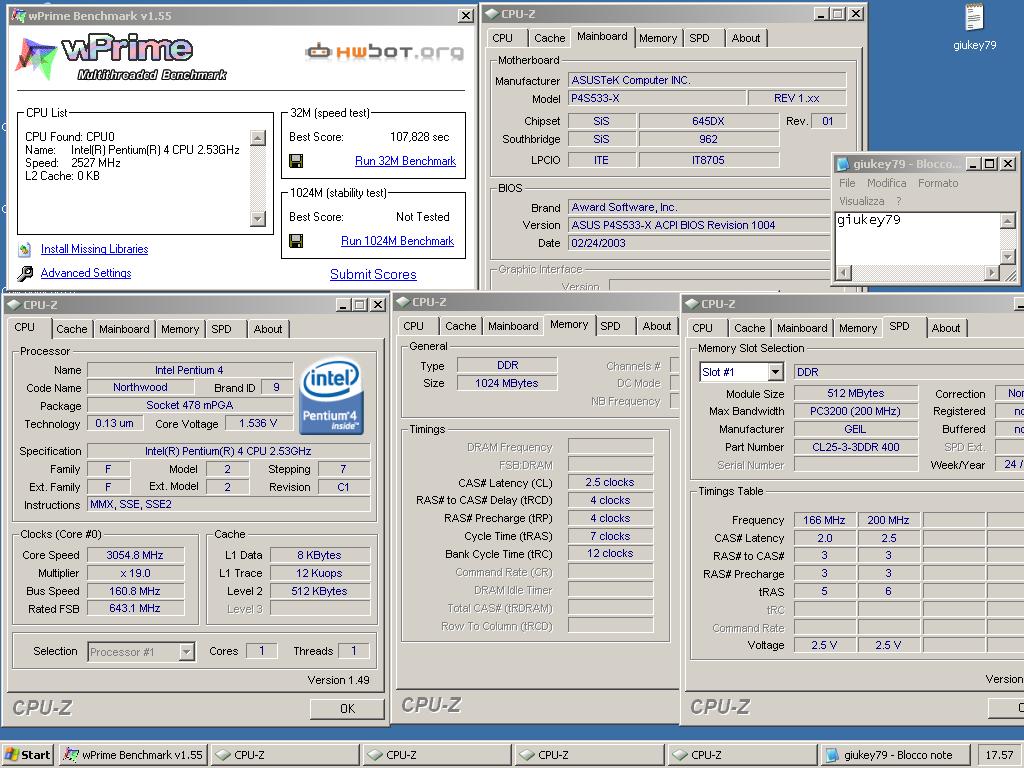Click the Notepad horizontal scroll left arrow
Viewport: 1024px width, 768px height.
pyautogui.click(x=844, y=272)
